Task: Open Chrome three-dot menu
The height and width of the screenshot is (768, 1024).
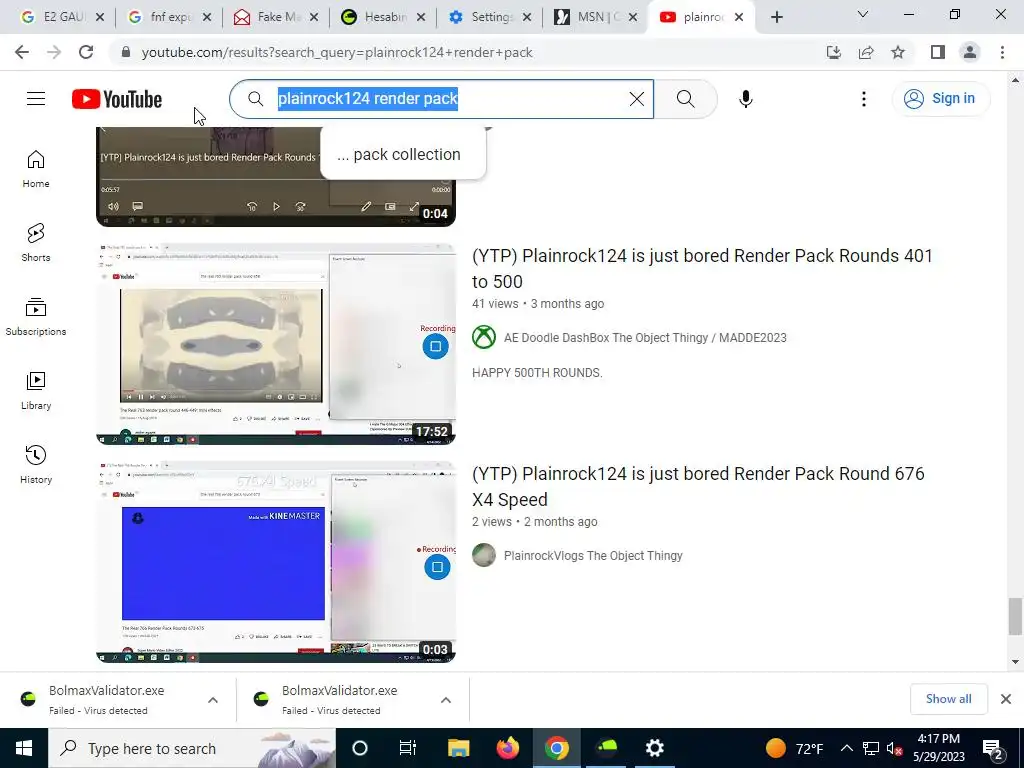Action: pos(1002,52)
